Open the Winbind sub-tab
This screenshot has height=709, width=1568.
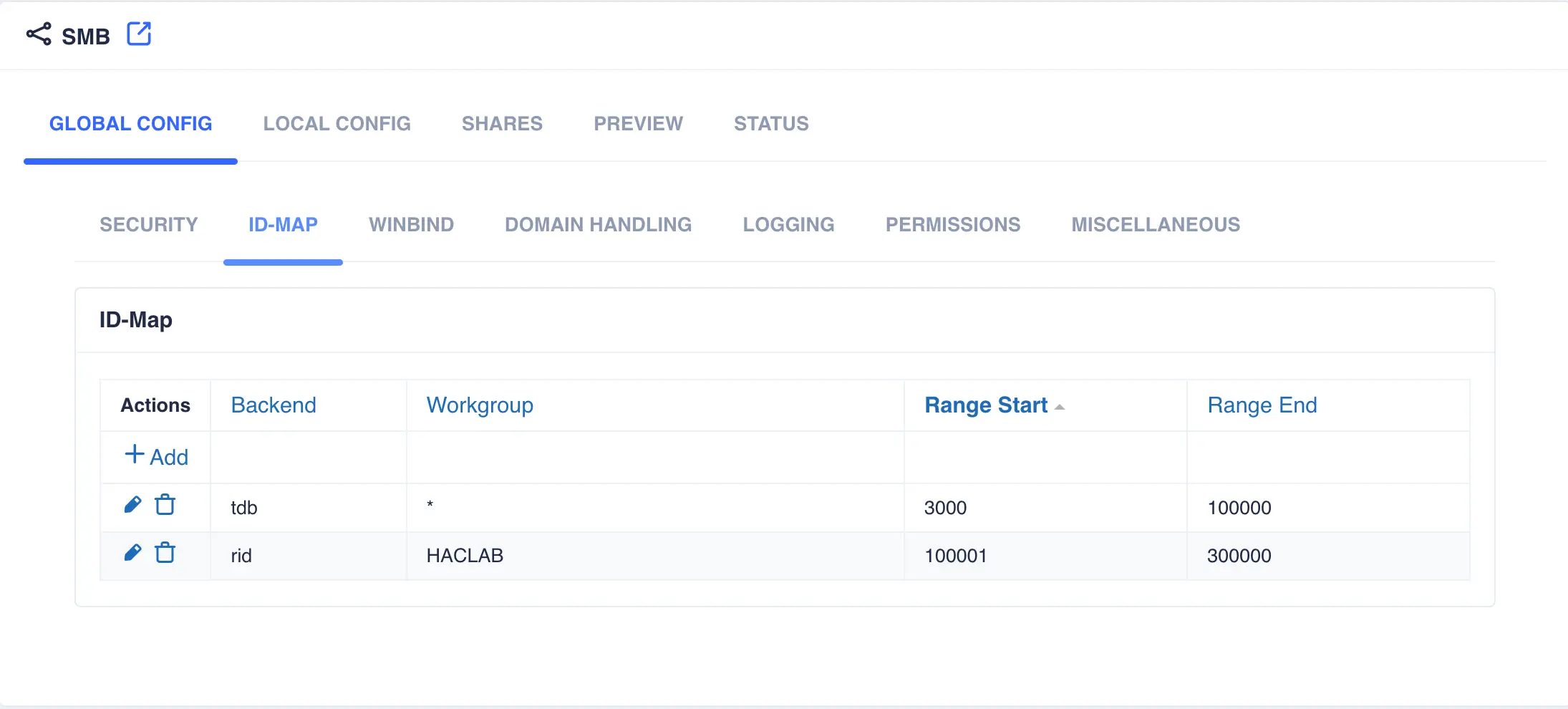(x=411, y=225)
